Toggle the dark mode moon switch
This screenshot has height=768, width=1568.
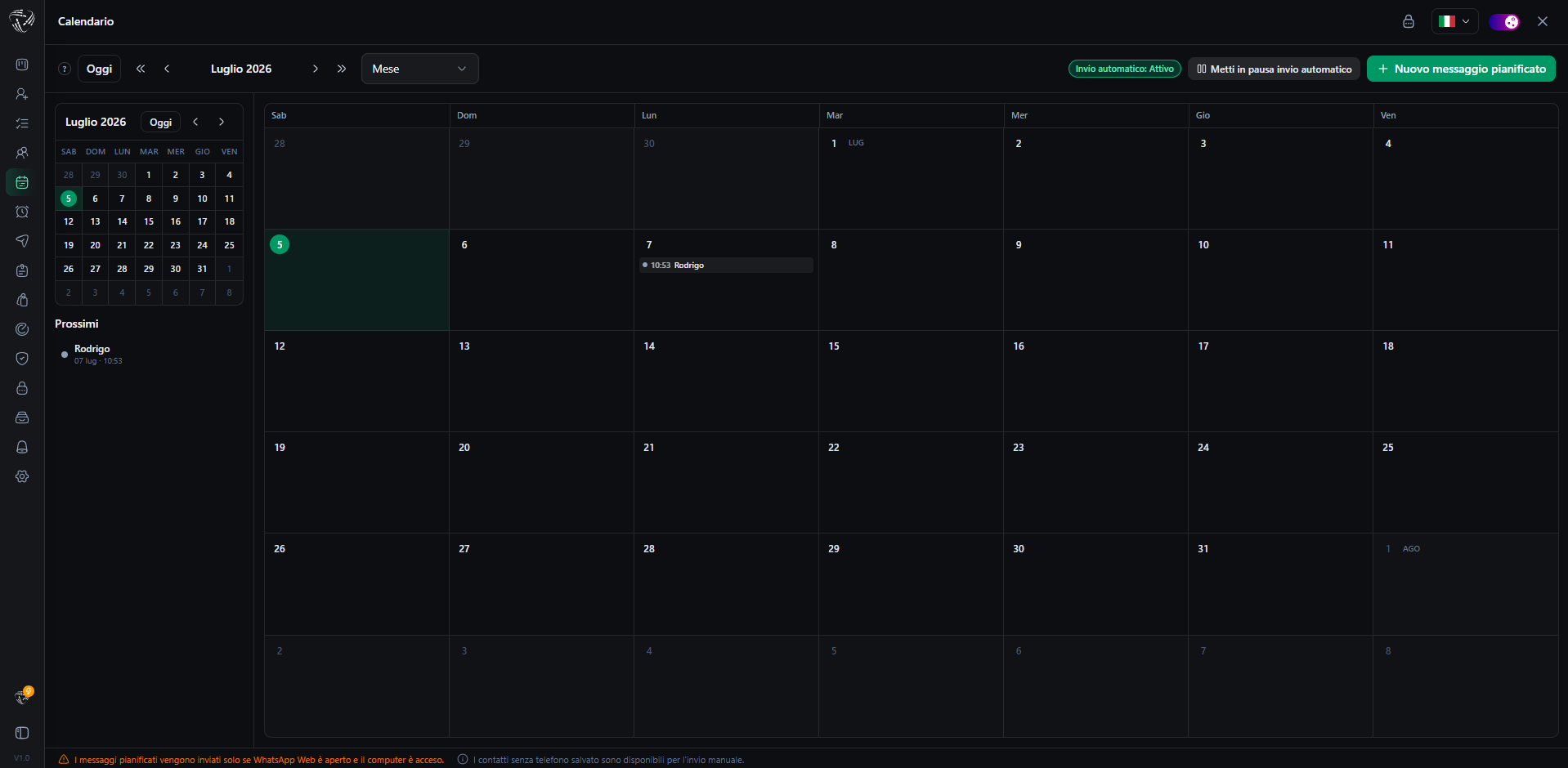click(x=1504, y=21)
